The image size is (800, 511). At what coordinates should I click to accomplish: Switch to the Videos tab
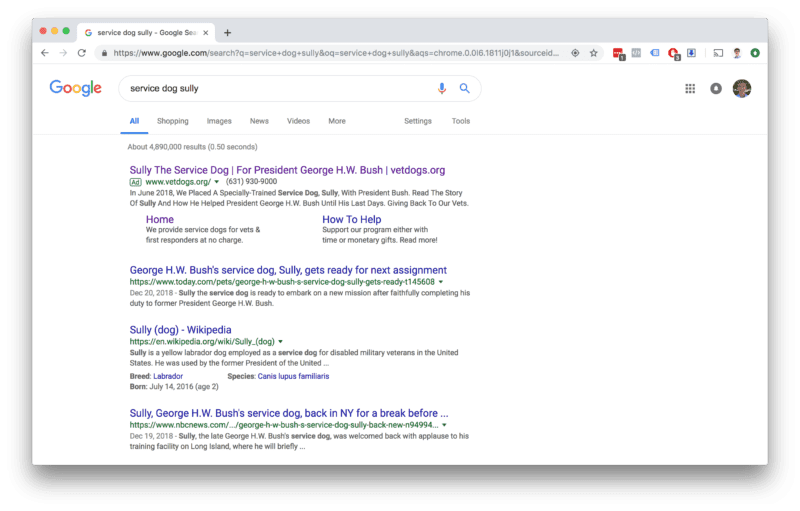(x=298, y=121)
